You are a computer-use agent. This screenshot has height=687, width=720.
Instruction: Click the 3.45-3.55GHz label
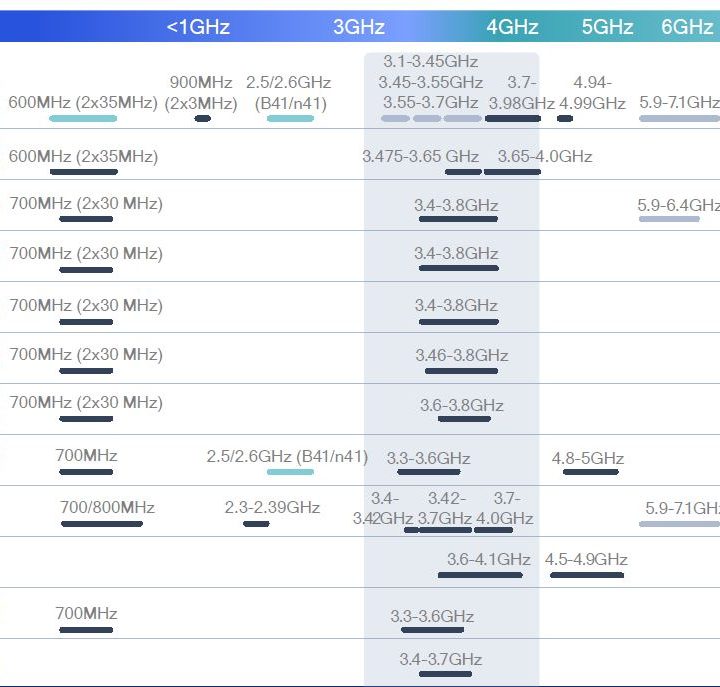(431, 82)
